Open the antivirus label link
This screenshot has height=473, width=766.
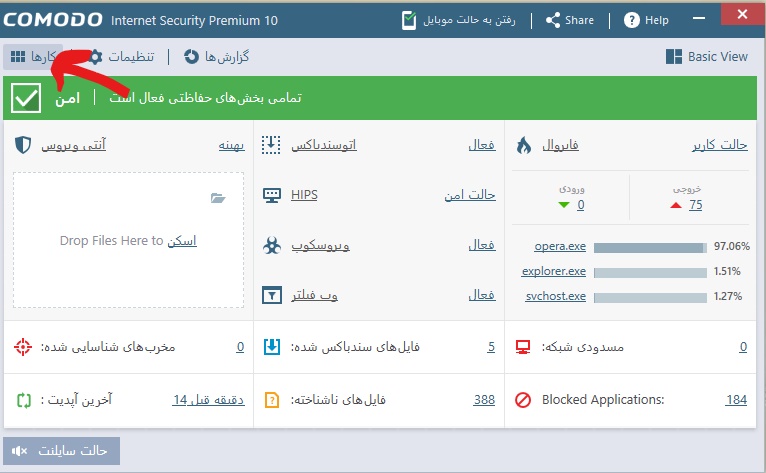tap(73, 145)
